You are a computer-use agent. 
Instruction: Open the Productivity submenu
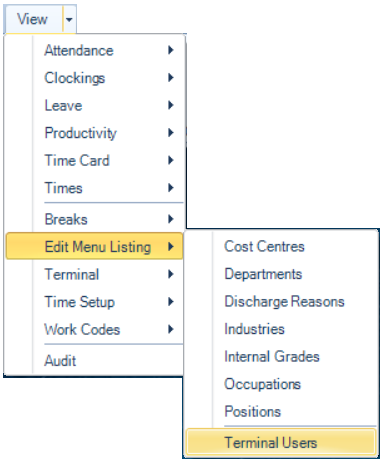(94, 133)
